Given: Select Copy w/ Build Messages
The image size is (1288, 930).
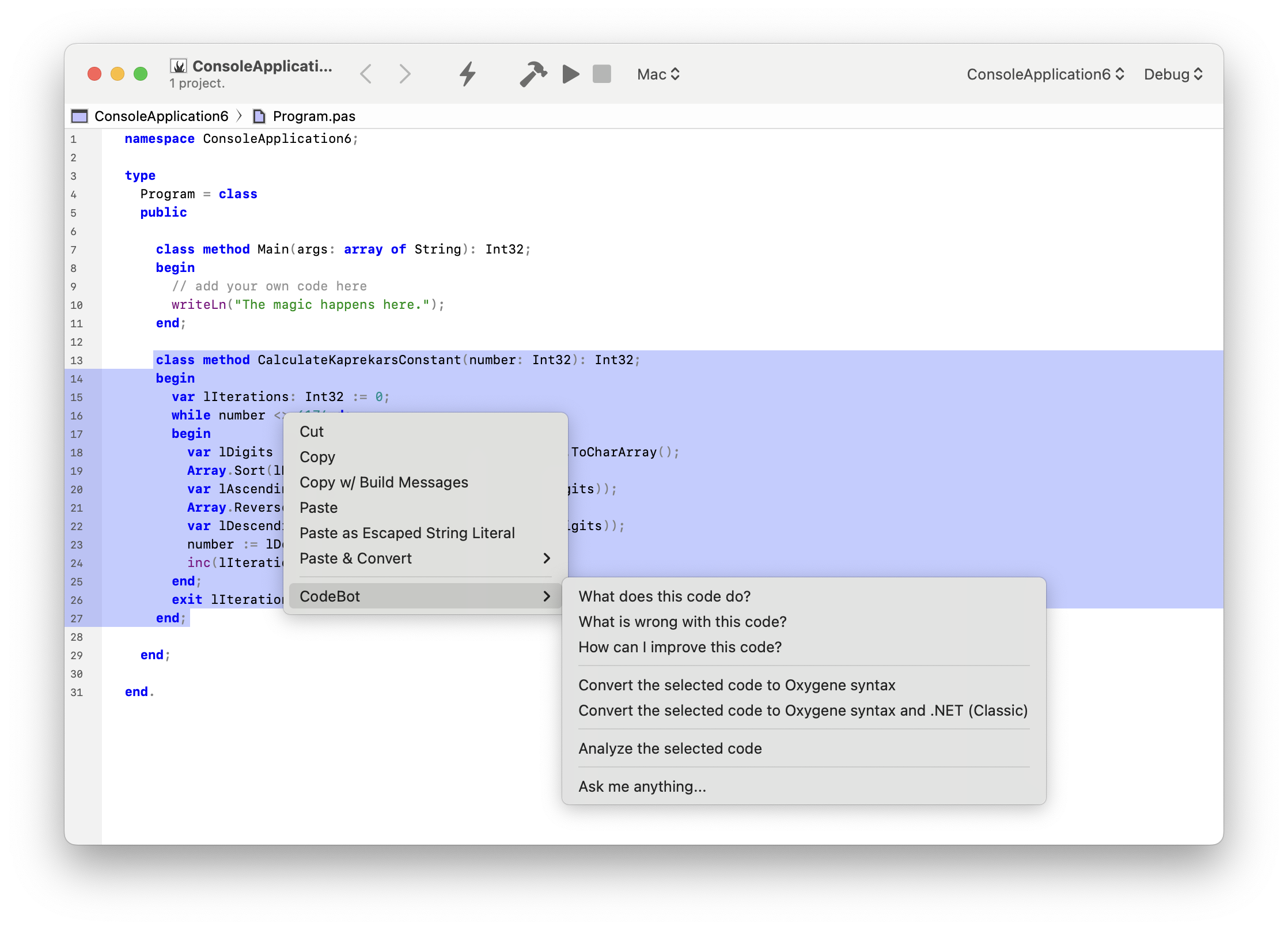Looking at the screenshot, I should pos(425,482).
